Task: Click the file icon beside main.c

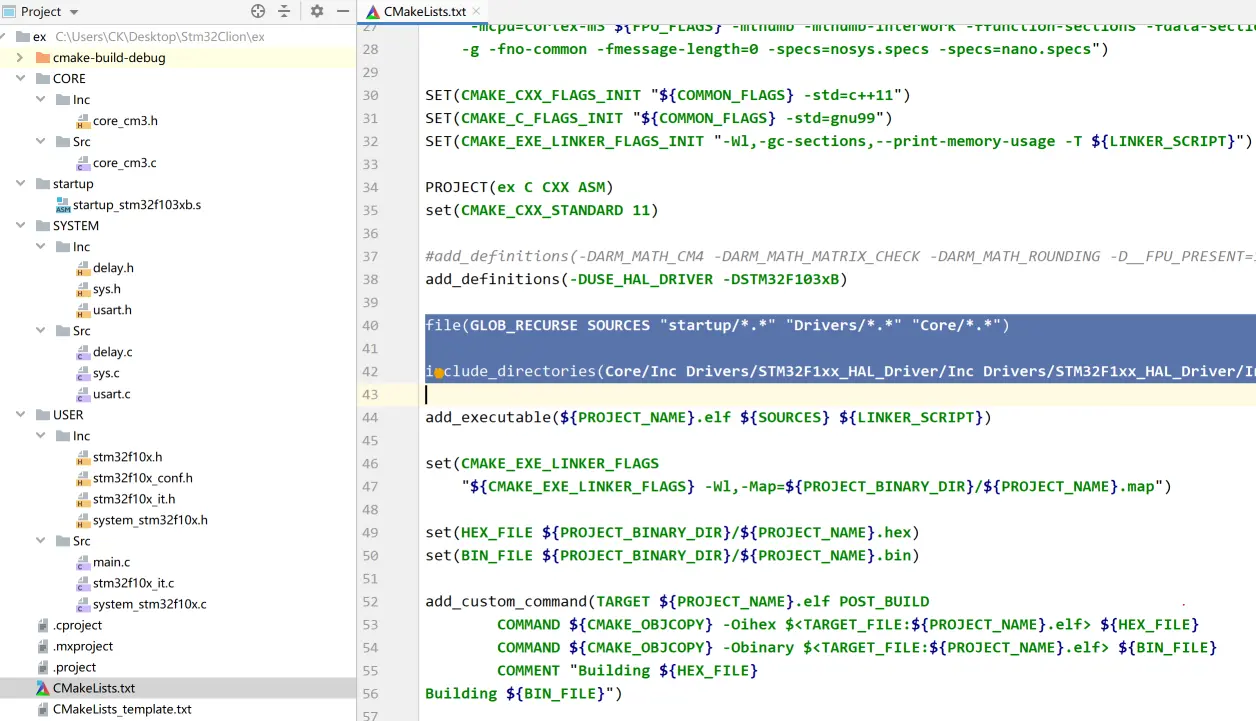Action: click(x=83, y=562)
